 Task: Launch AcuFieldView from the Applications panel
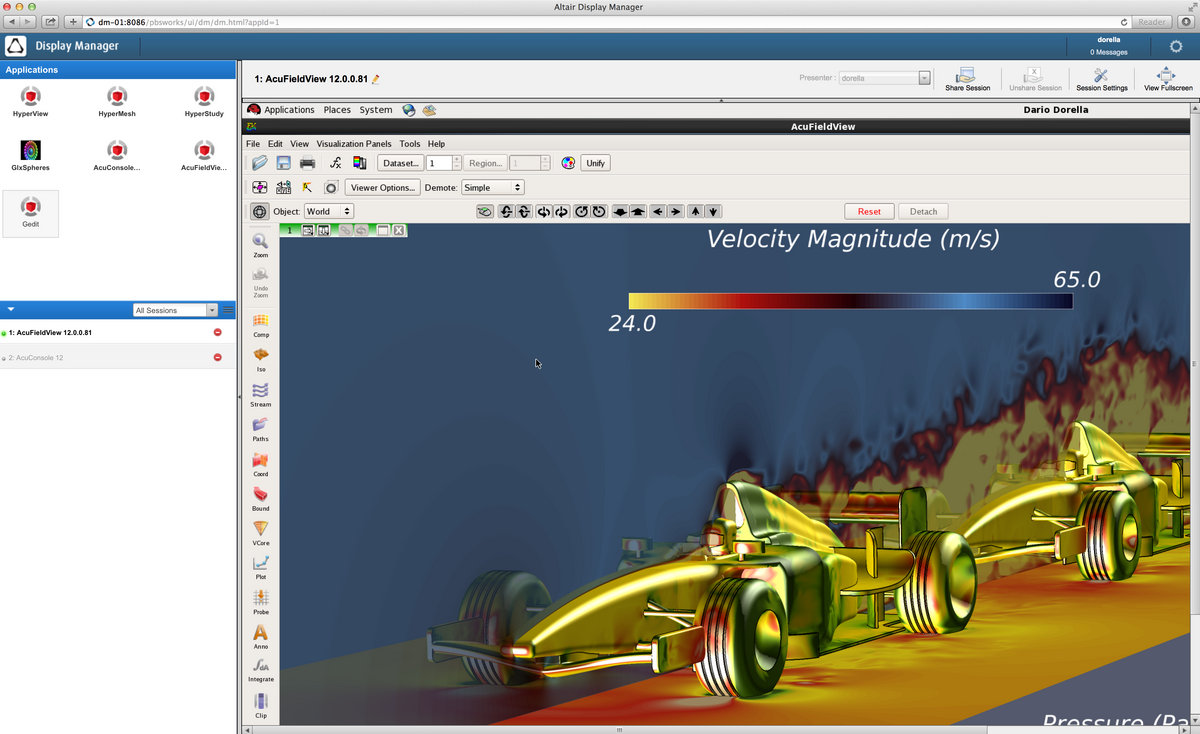point(204,156)
